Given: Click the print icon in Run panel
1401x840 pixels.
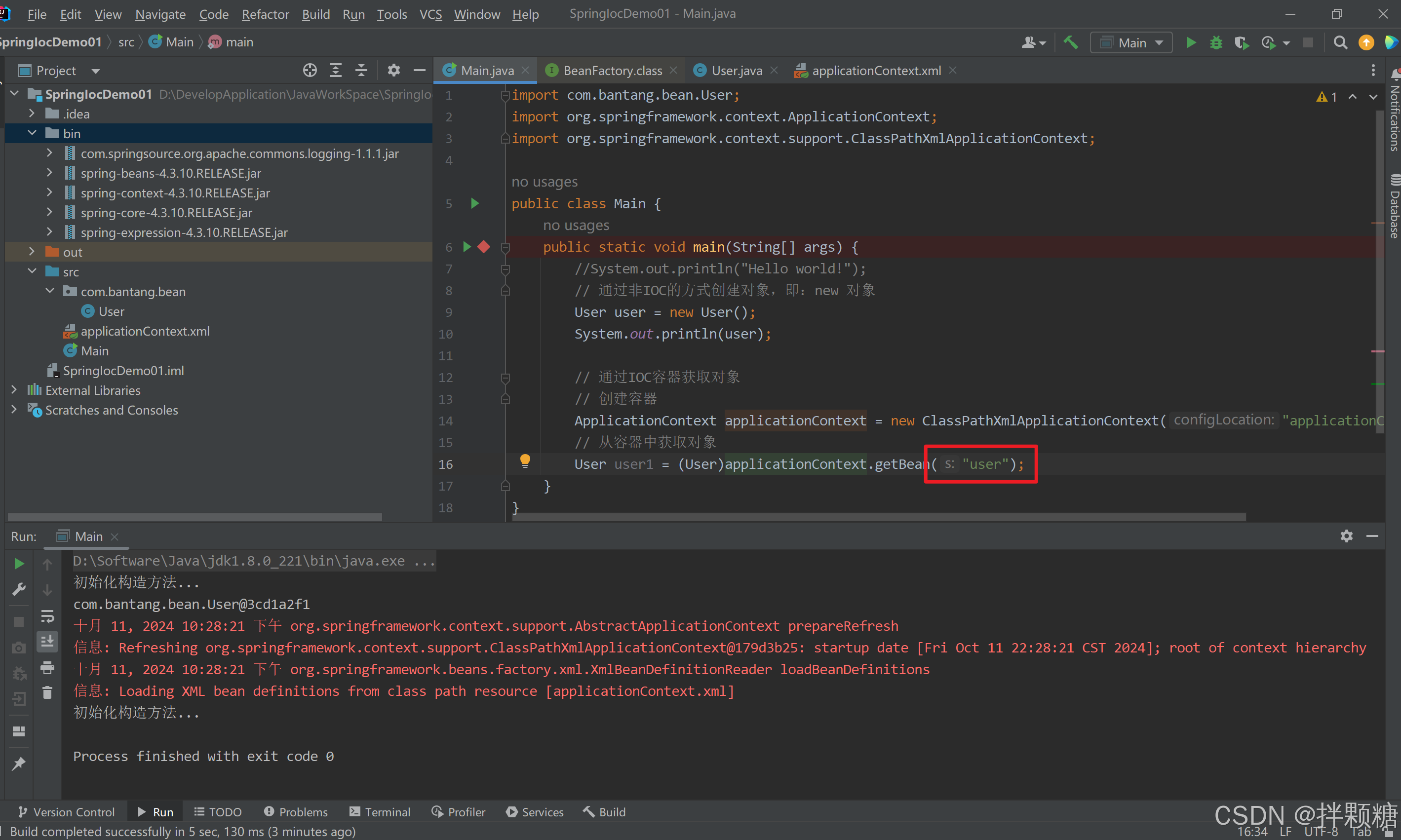Looking at the screenshot, I should [47, 668].
